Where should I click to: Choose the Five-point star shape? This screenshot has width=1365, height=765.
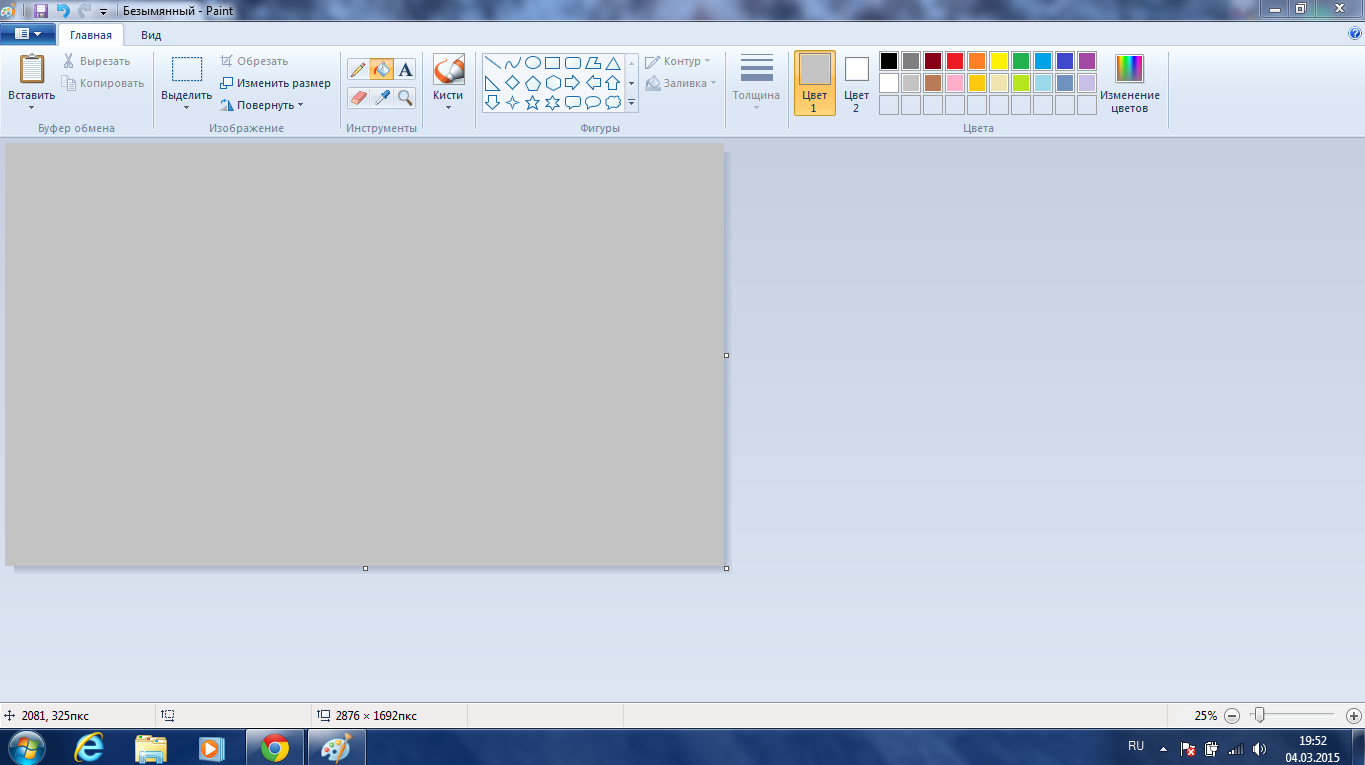click(533, 103)
